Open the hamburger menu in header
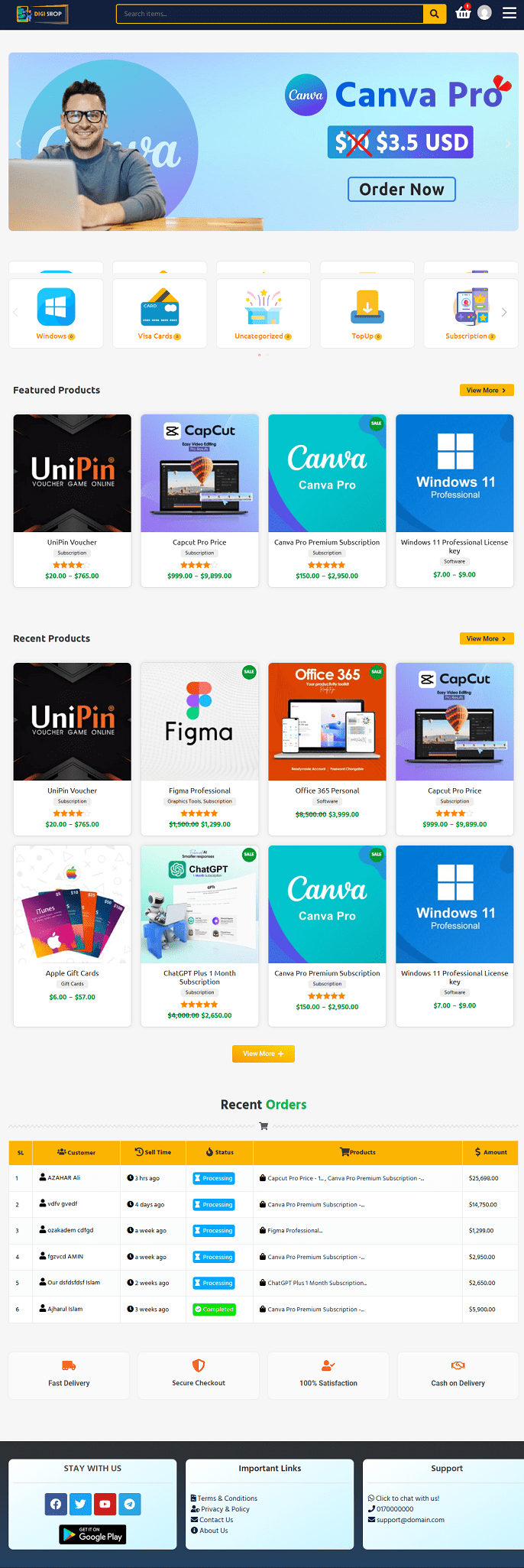This screenshot has width=524, height=1568. tap(509, 13)
